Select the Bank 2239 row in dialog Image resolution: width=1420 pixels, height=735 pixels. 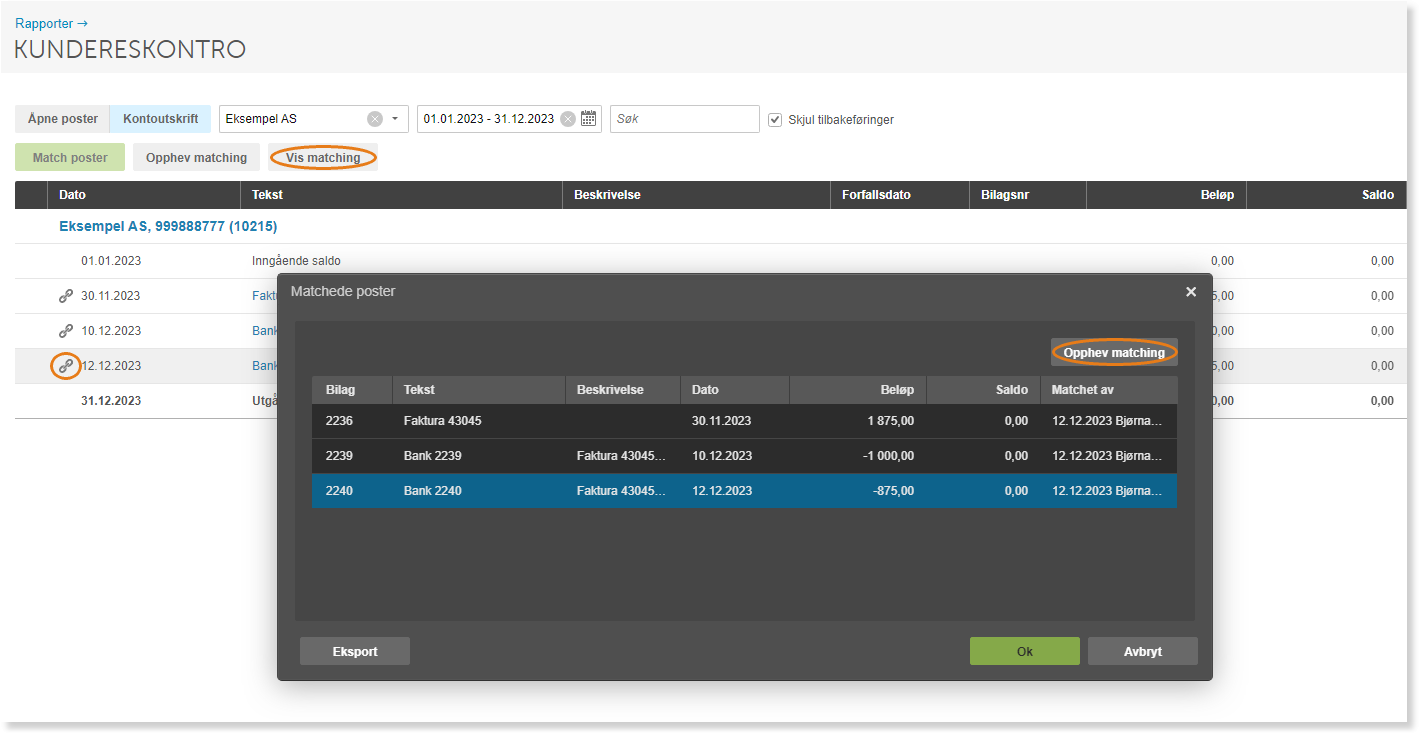click(744, 456)
